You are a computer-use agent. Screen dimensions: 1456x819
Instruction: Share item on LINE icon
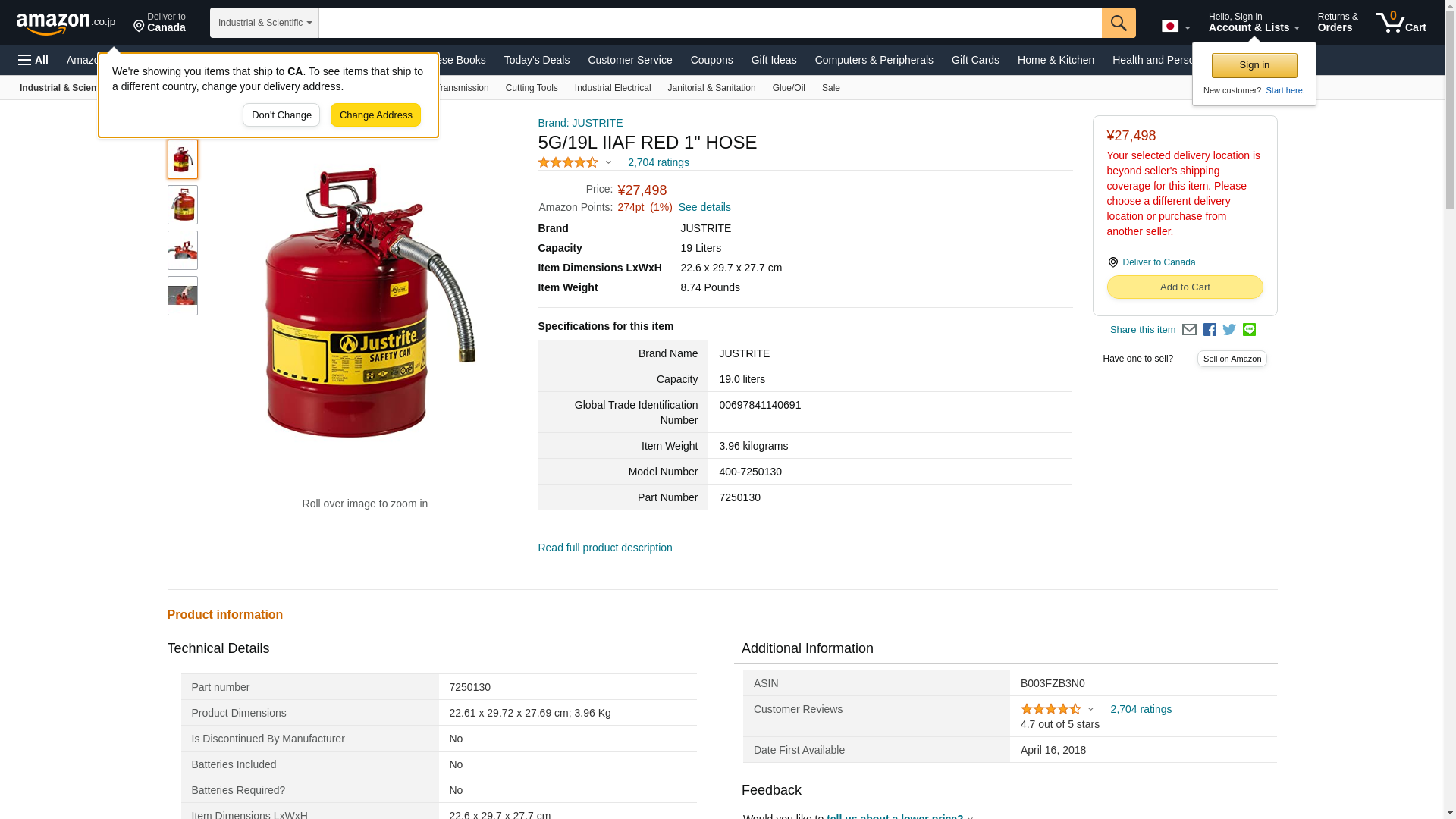click(1249, 330)
